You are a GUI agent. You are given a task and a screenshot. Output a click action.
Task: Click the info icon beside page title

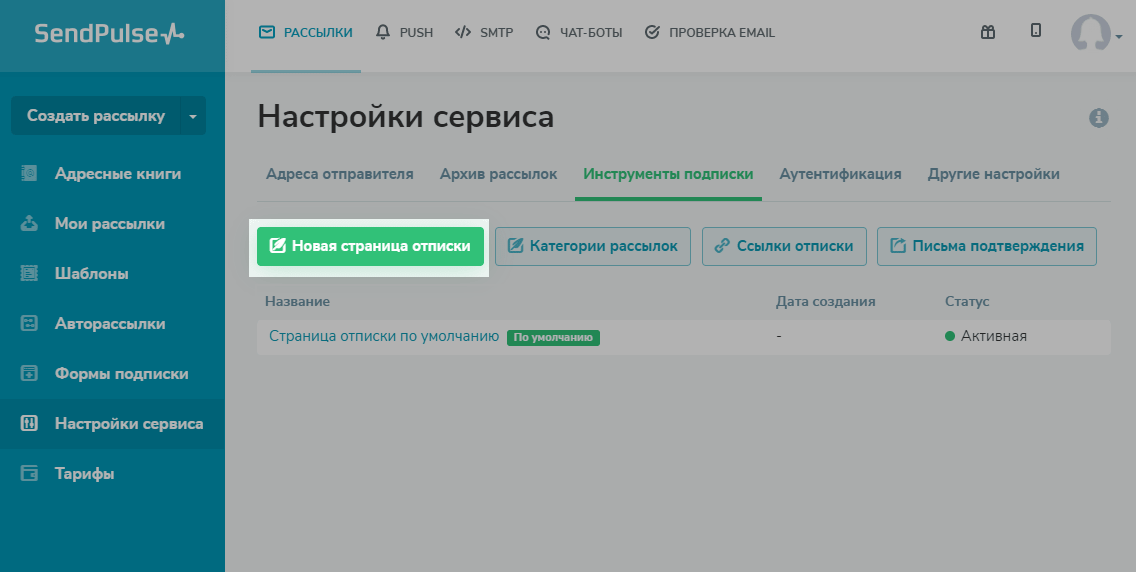click(1098, 118)
